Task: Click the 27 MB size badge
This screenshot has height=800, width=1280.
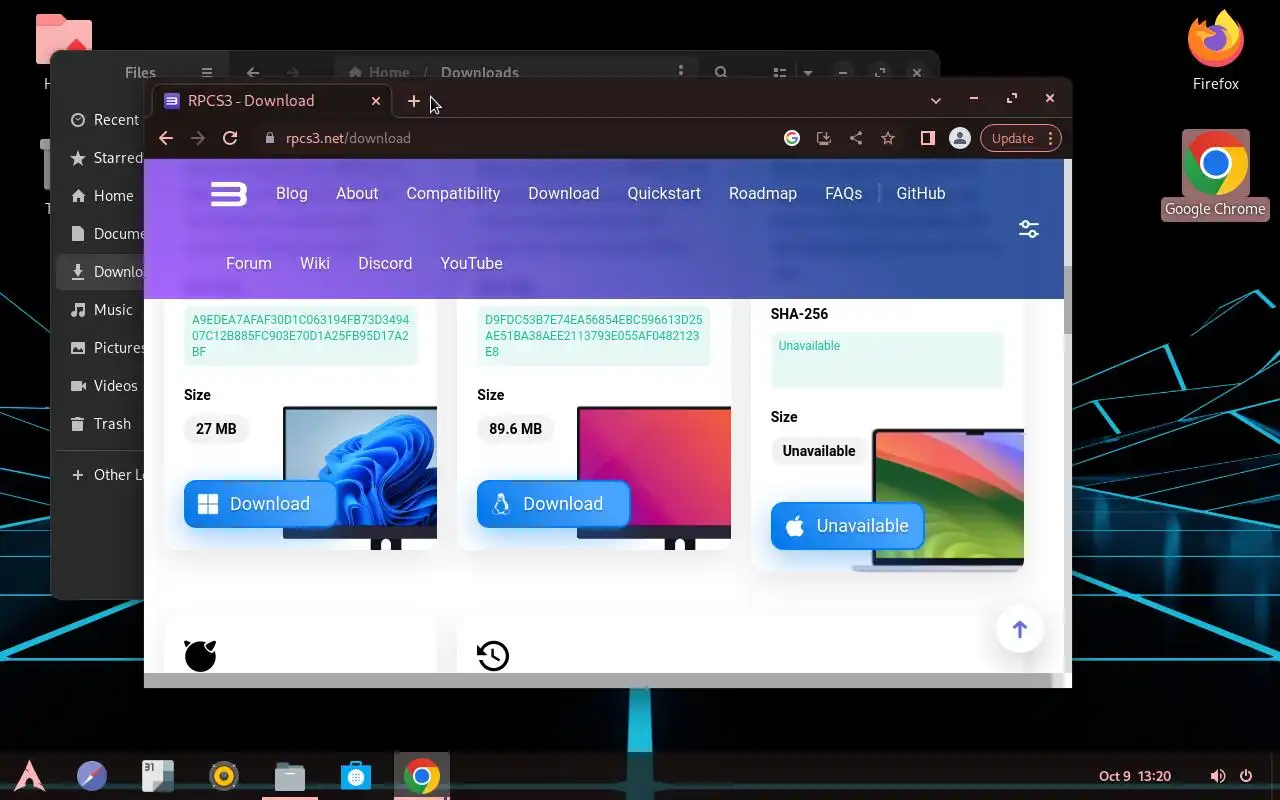Action: [216, 429]
